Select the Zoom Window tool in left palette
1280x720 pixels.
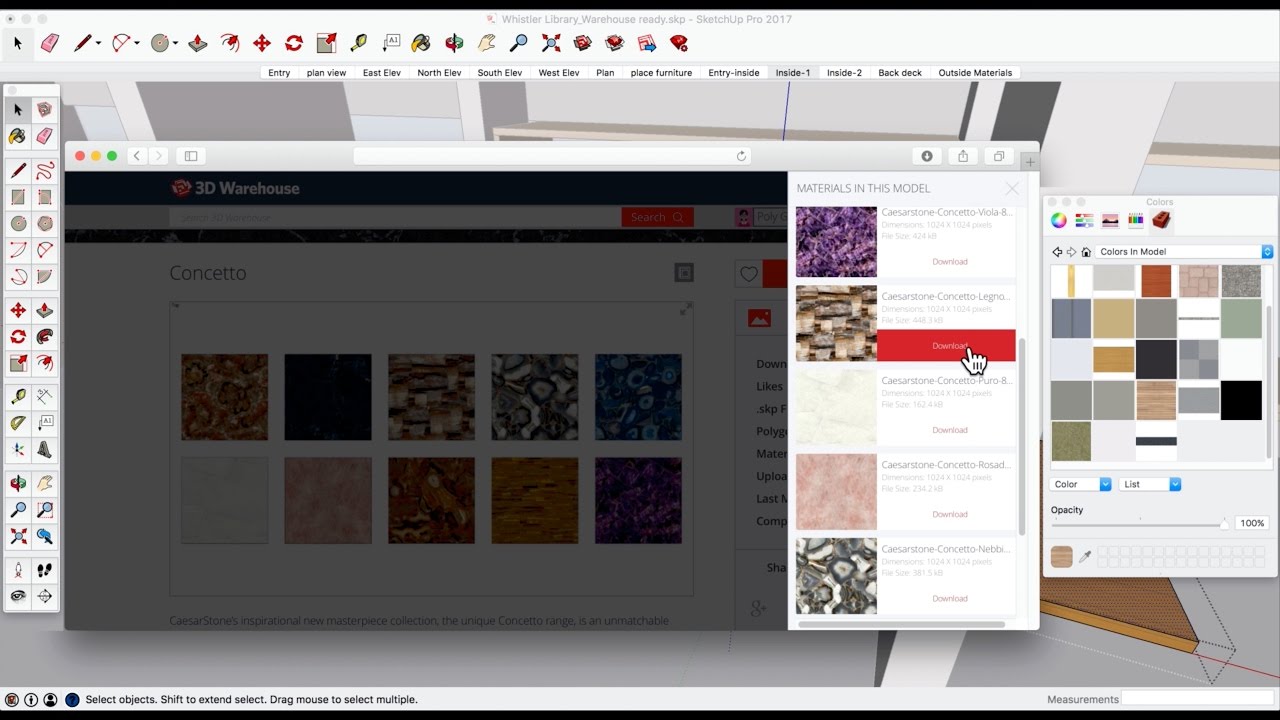(44, 510)
